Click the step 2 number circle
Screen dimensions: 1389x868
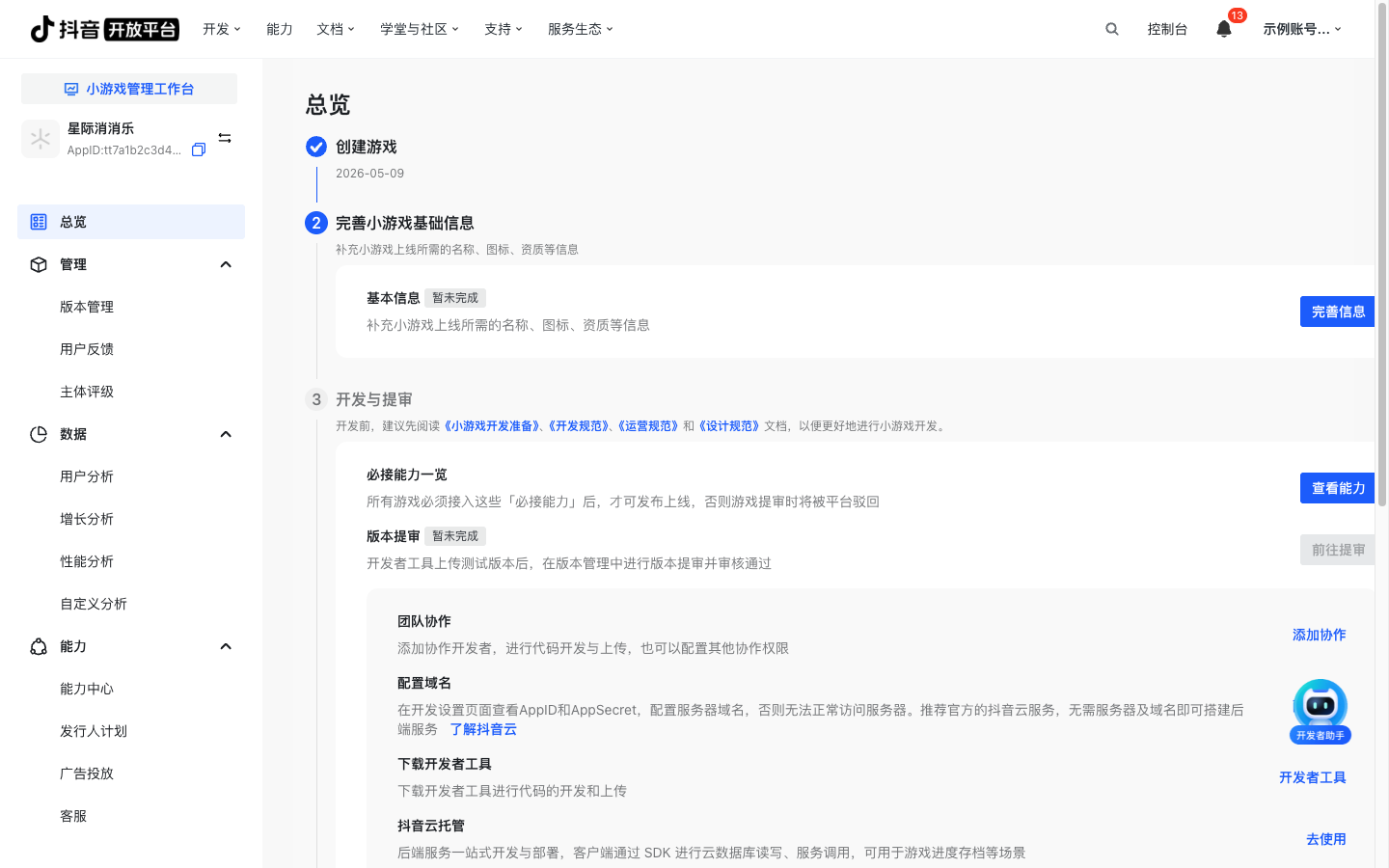pyautogui.click(x=316, y=223)
